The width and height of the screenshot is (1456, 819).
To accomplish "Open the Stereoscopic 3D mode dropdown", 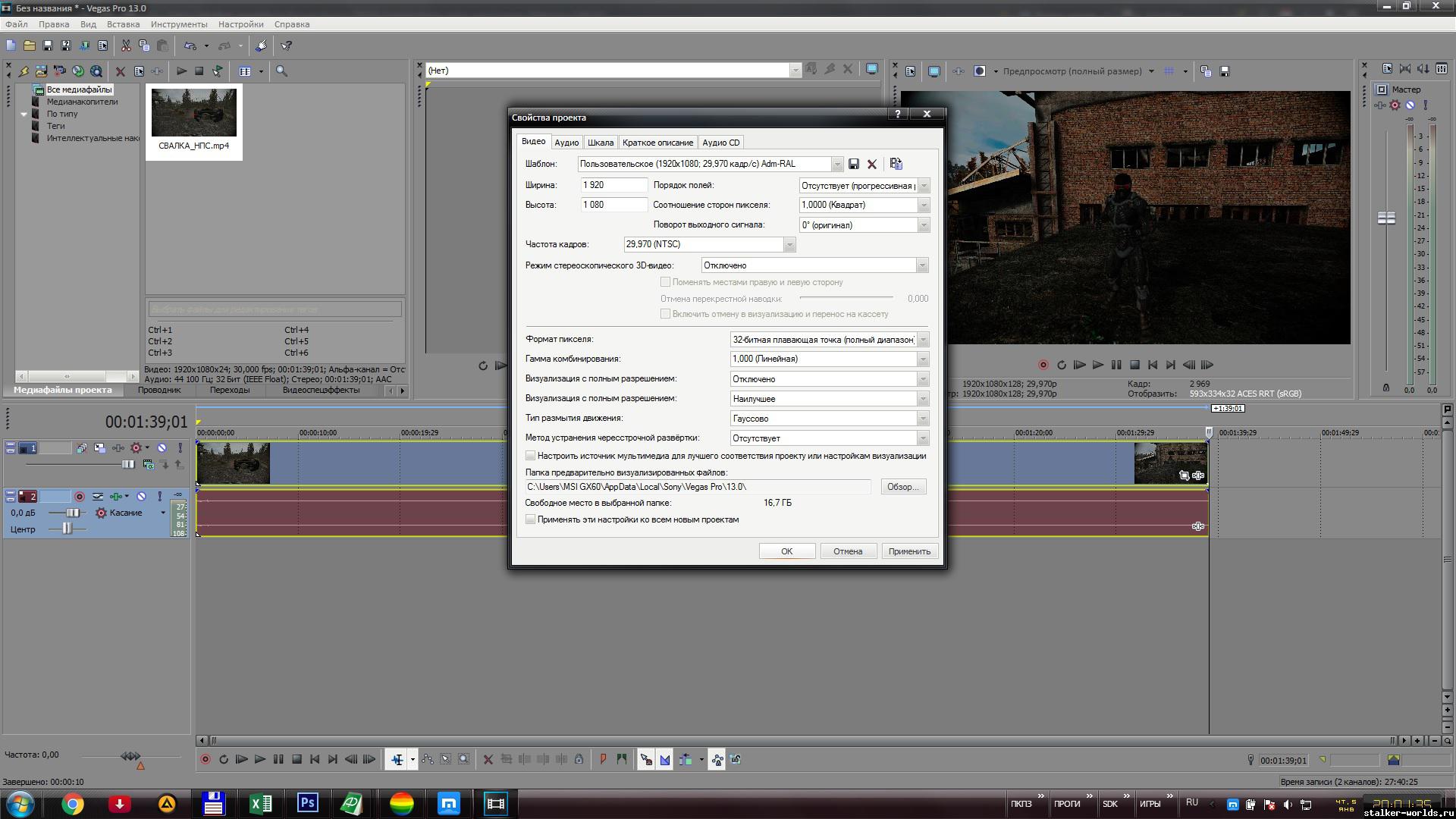I will [923, 265].
